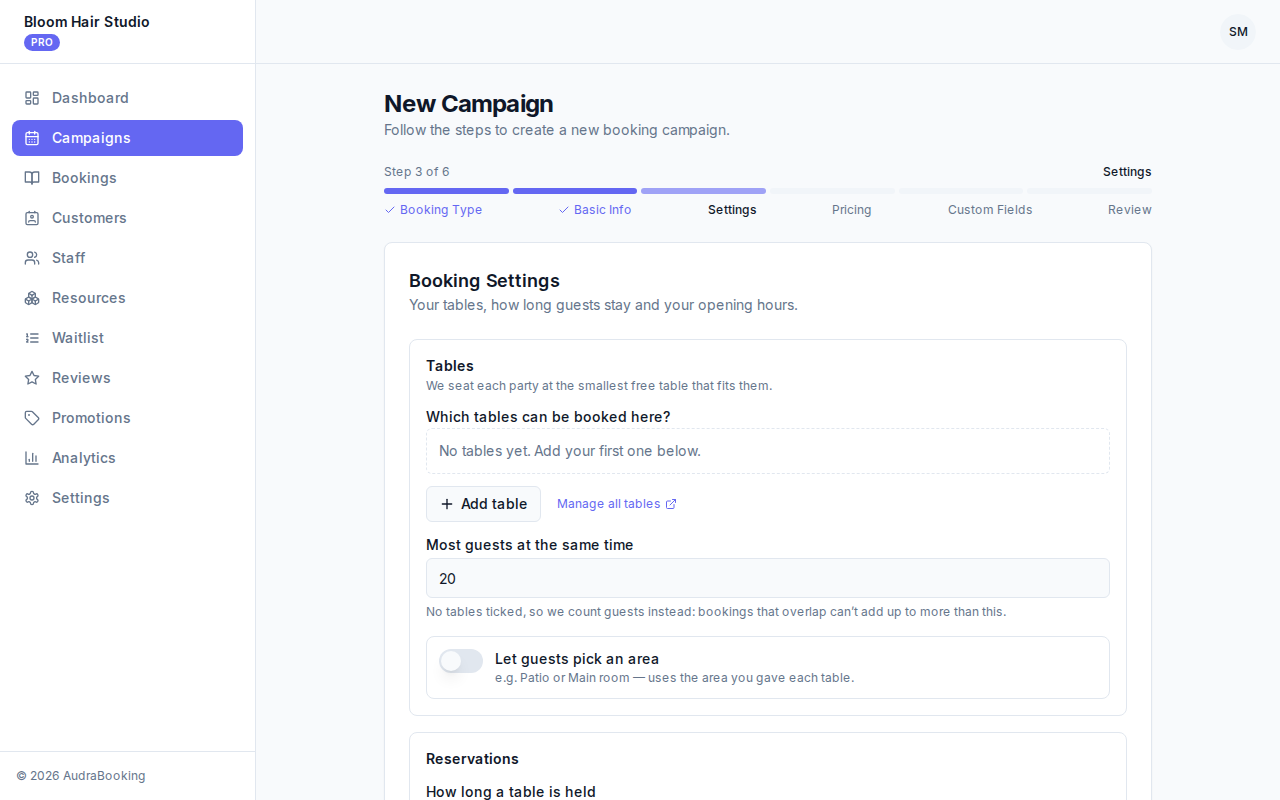The height and width of the screenshot is (800, 1280).
Task: Click the Campaigns calendar icon
Action: (32, 138)
